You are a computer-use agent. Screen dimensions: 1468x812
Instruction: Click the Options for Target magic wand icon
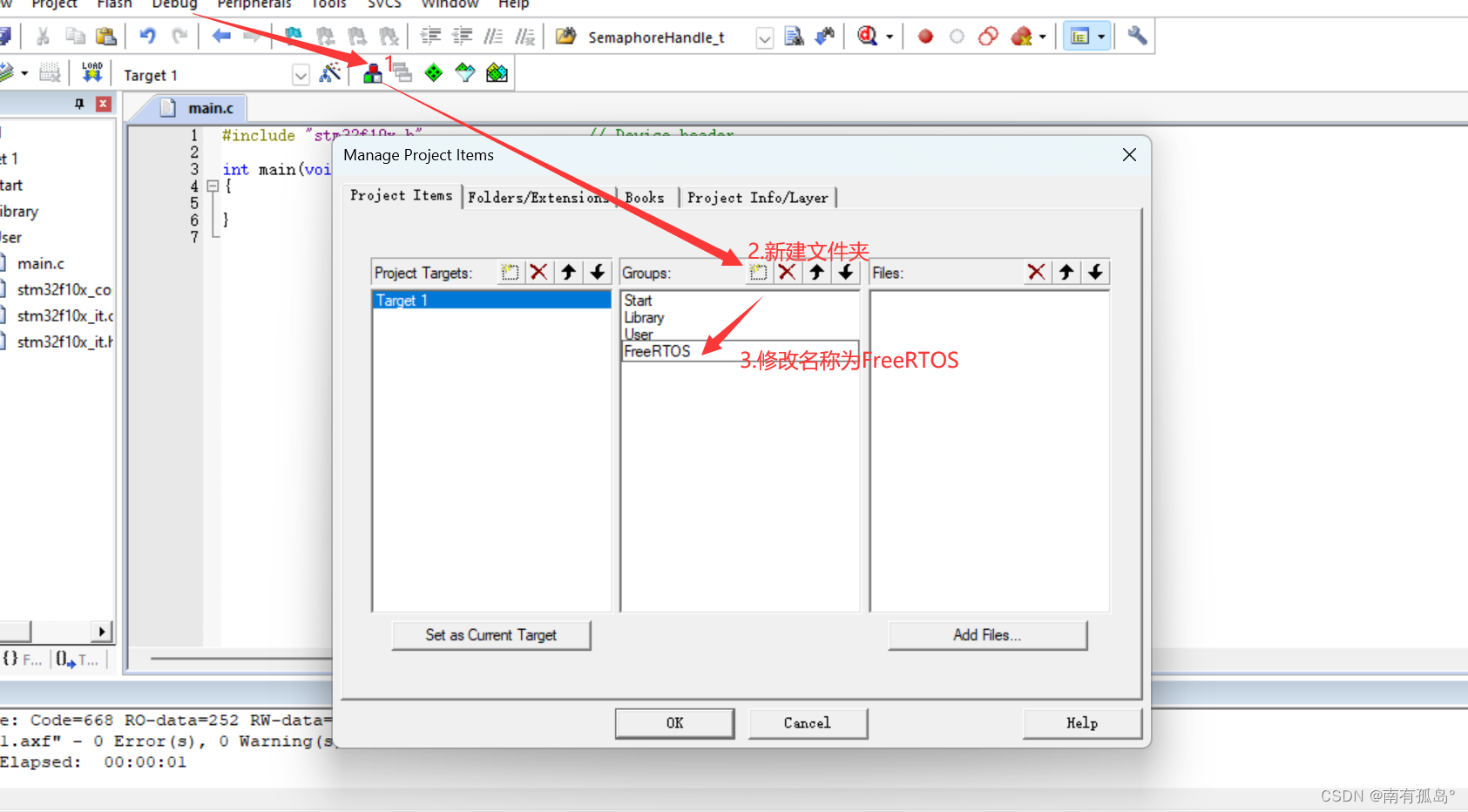pyautogui.click(x=330, y=73)
